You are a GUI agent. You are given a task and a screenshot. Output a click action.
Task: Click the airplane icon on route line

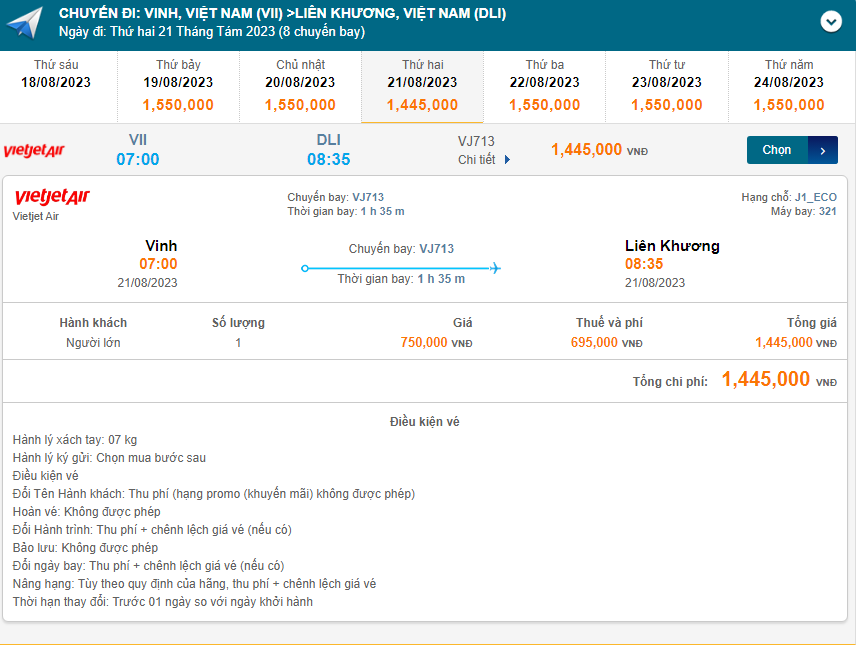[495, 268]
